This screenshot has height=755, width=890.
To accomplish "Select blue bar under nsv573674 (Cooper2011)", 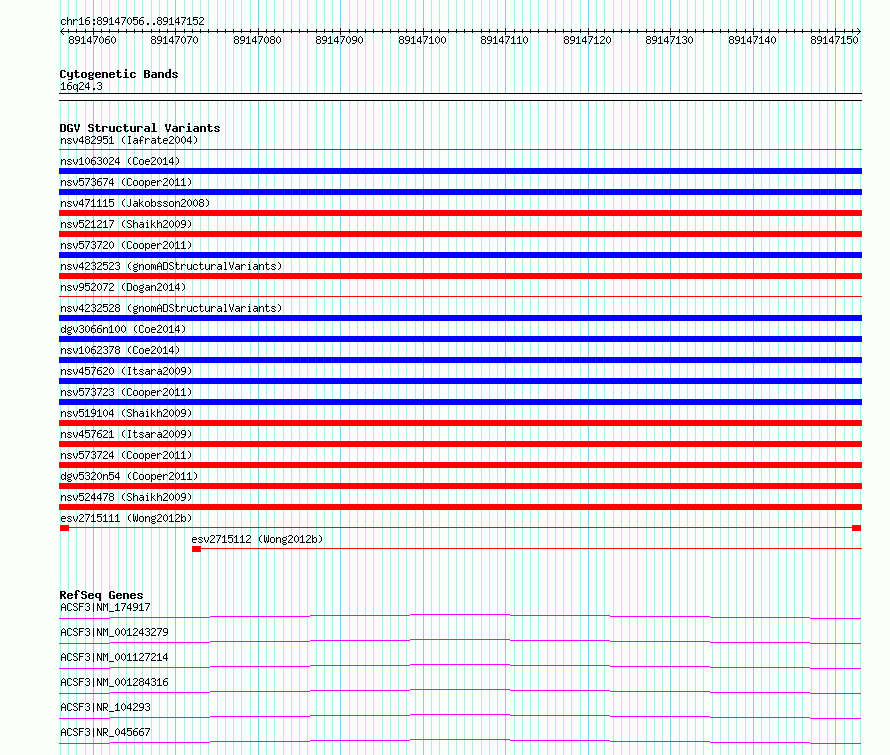I will click(x=460, y=192).
